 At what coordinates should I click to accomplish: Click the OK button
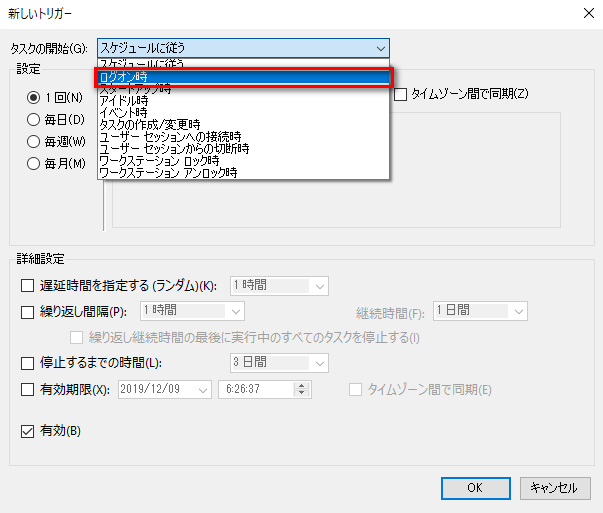[x=476, y=488]
